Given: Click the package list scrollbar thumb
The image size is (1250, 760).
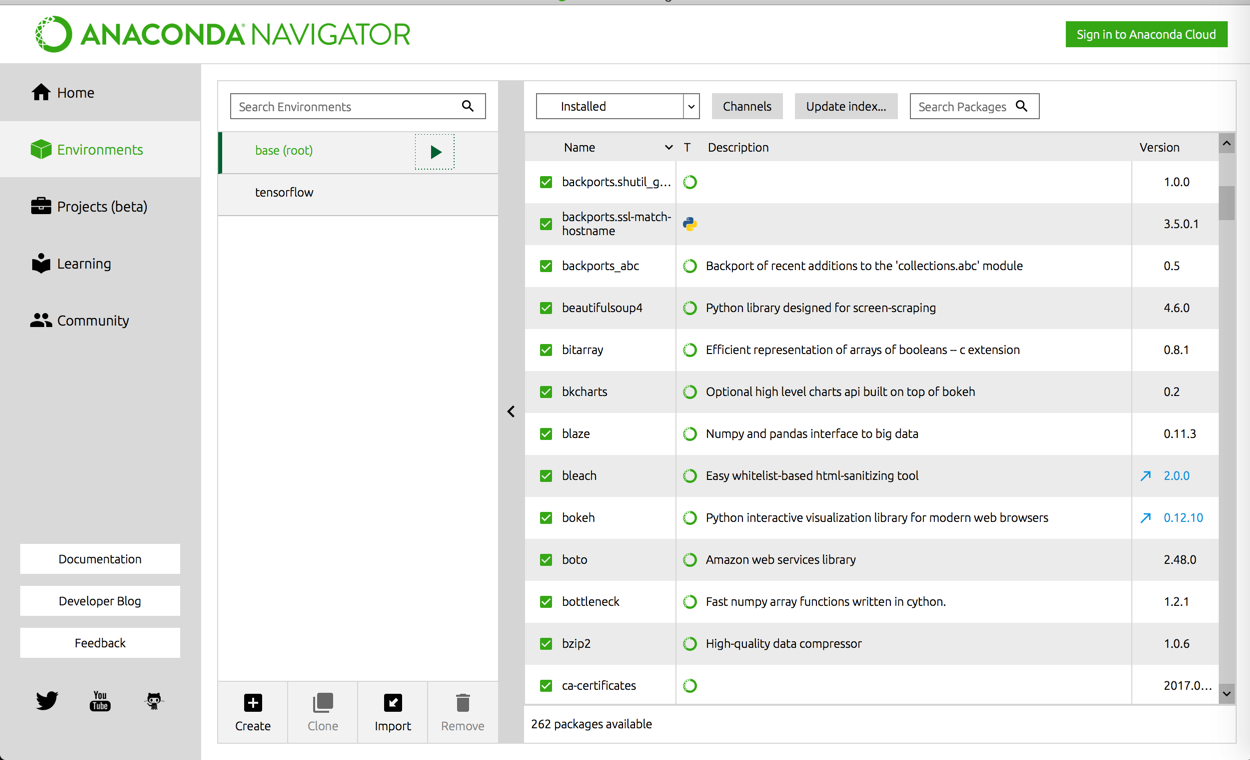Looking at the screenshot, I should click(1227, 203).
